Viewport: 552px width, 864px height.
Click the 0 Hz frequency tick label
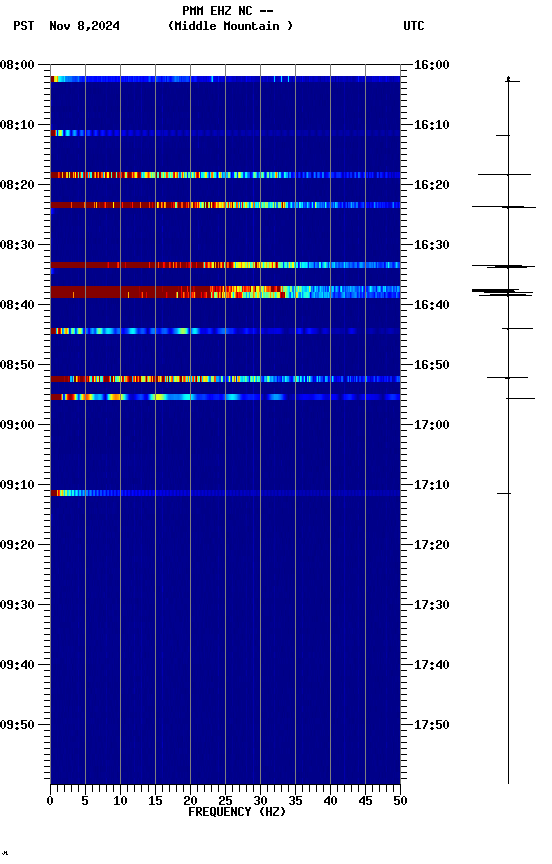coord(50,801)
